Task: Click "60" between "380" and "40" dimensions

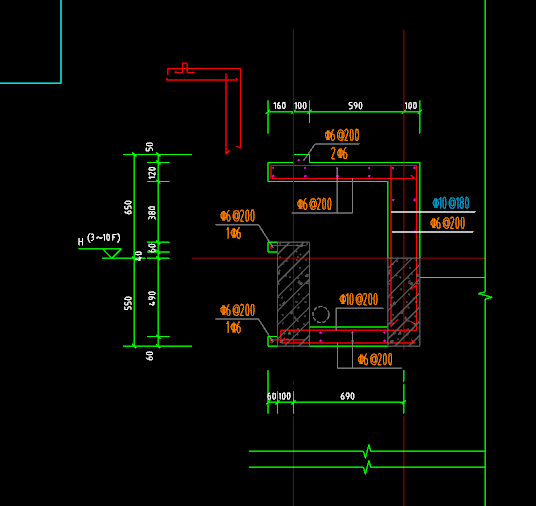Action: click(152, 247)
